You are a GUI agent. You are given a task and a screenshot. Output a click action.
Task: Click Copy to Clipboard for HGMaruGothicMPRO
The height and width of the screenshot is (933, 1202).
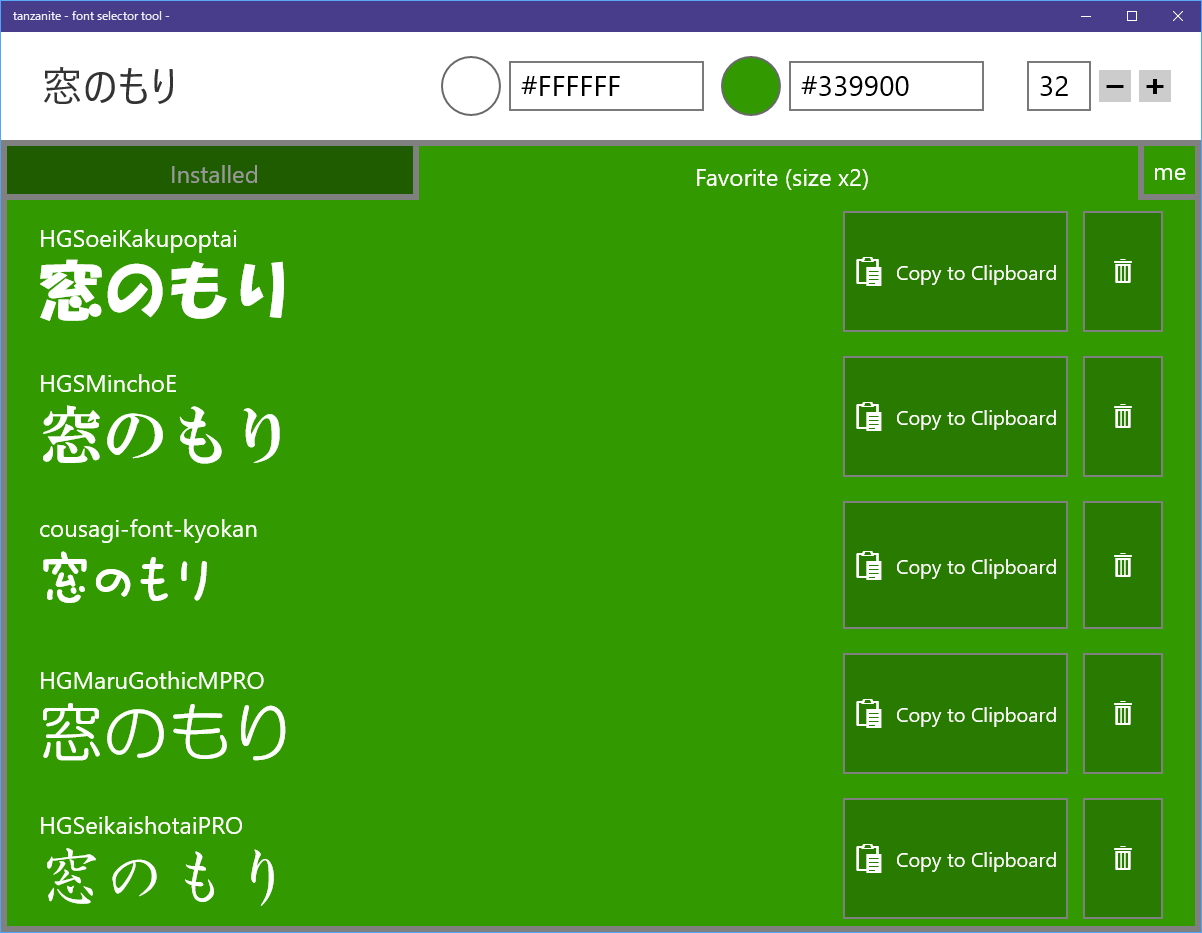[955, 713]
